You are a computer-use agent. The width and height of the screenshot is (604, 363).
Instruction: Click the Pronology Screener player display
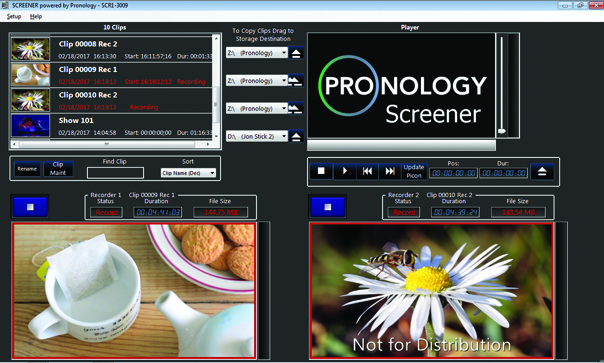point(401,85)
